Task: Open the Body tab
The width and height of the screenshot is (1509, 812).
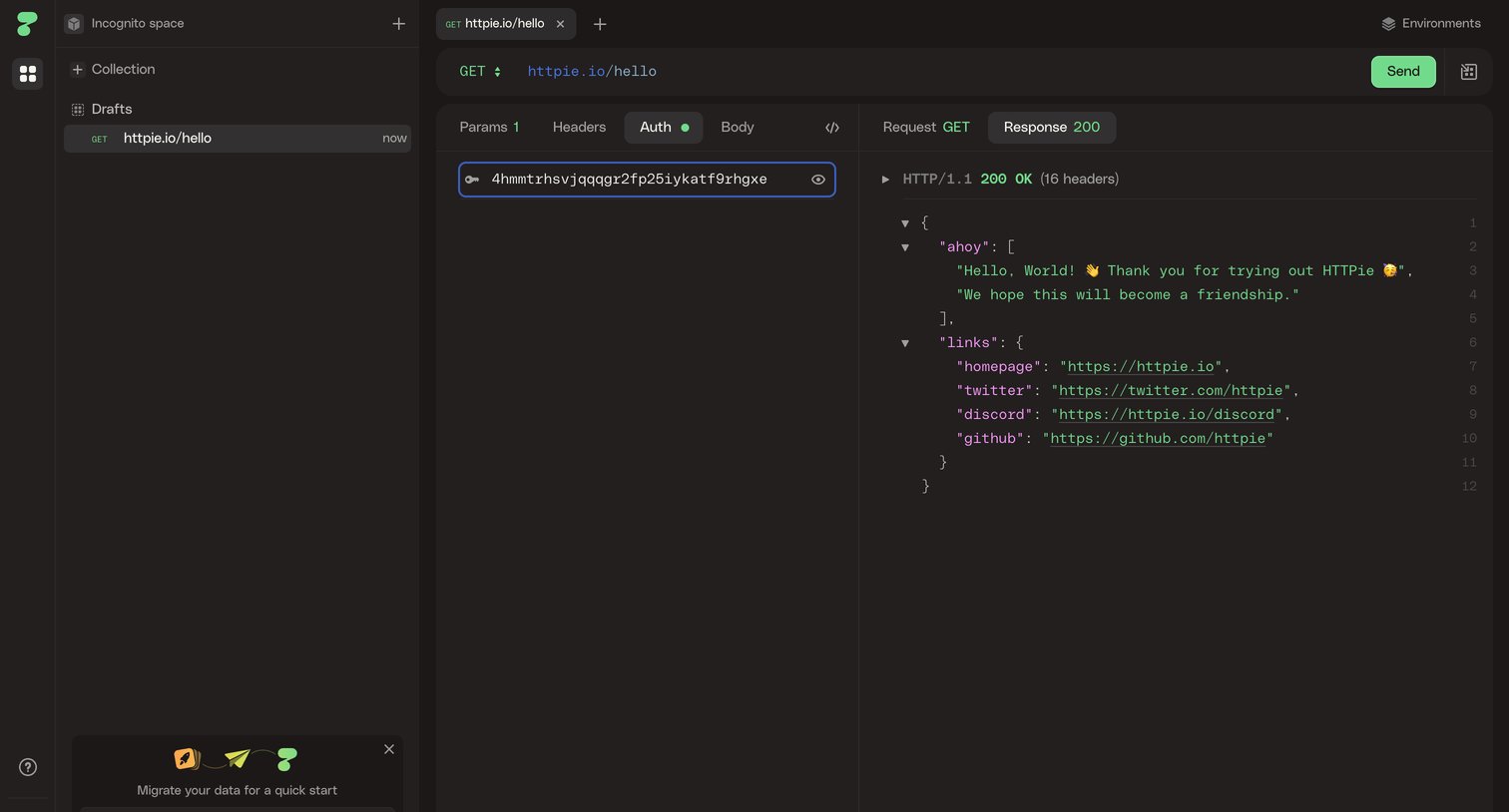Action: [738, 128]
